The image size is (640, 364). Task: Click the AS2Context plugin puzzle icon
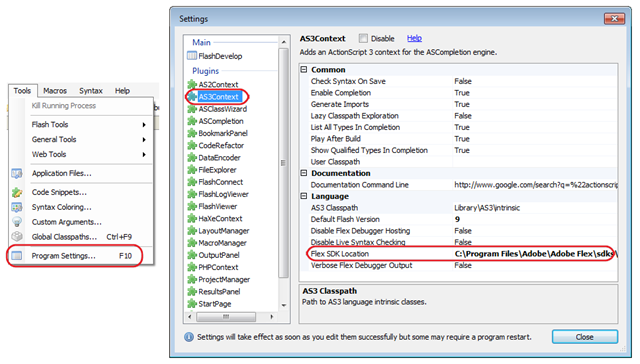click(x=192, y=84)
